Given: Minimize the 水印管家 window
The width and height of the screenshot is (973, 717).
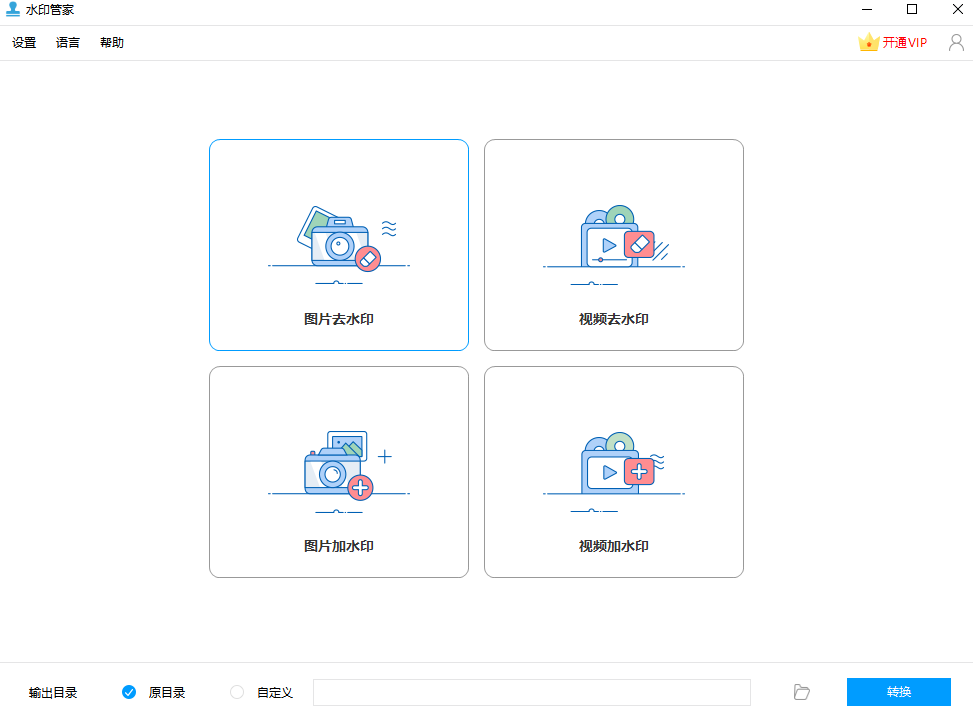Looking at the screenshot, I should pyautogui.click(x=868, y=9).
